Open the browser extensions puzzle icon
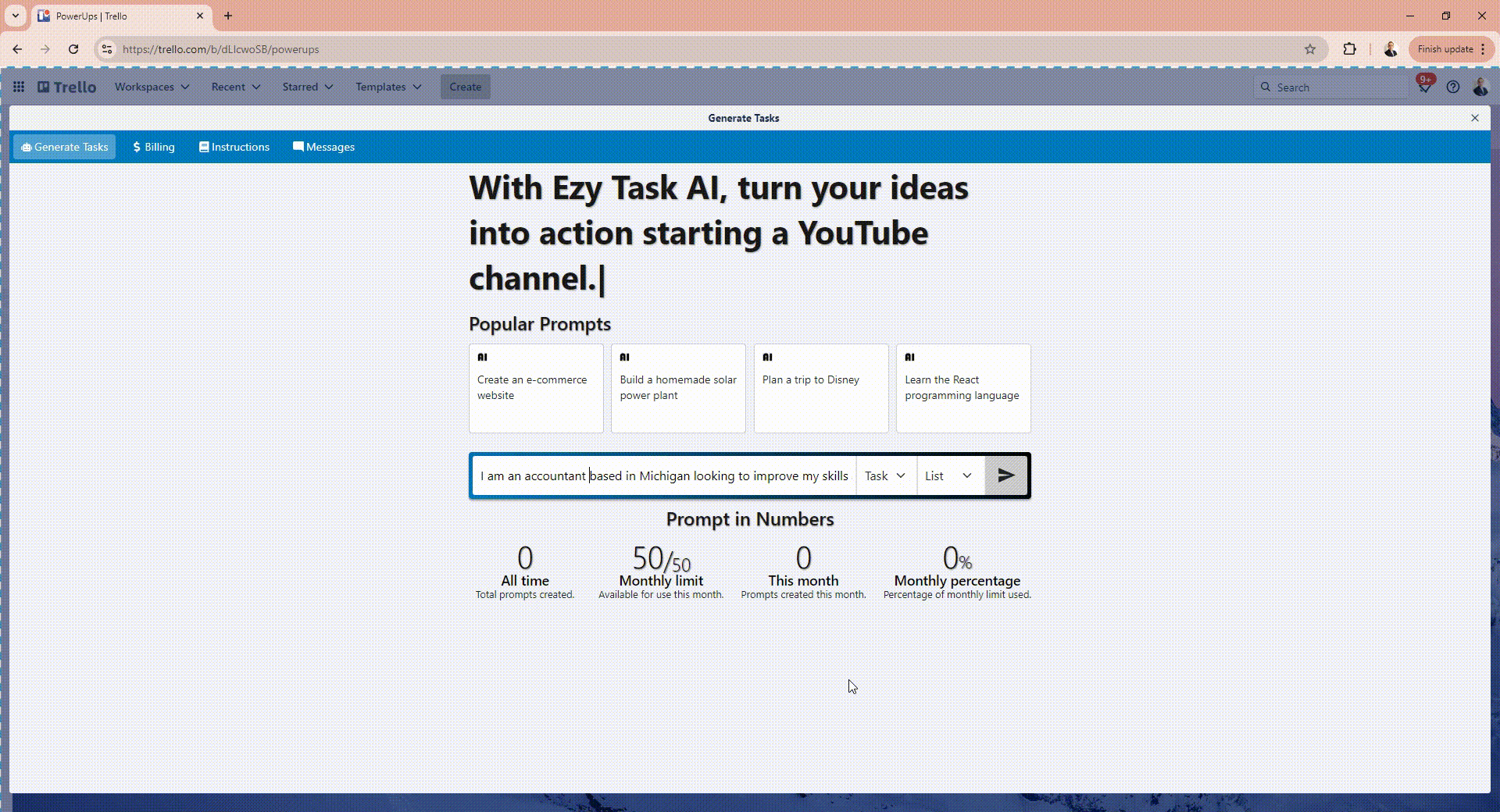 pyautogui.click(x=1349, y=49)
